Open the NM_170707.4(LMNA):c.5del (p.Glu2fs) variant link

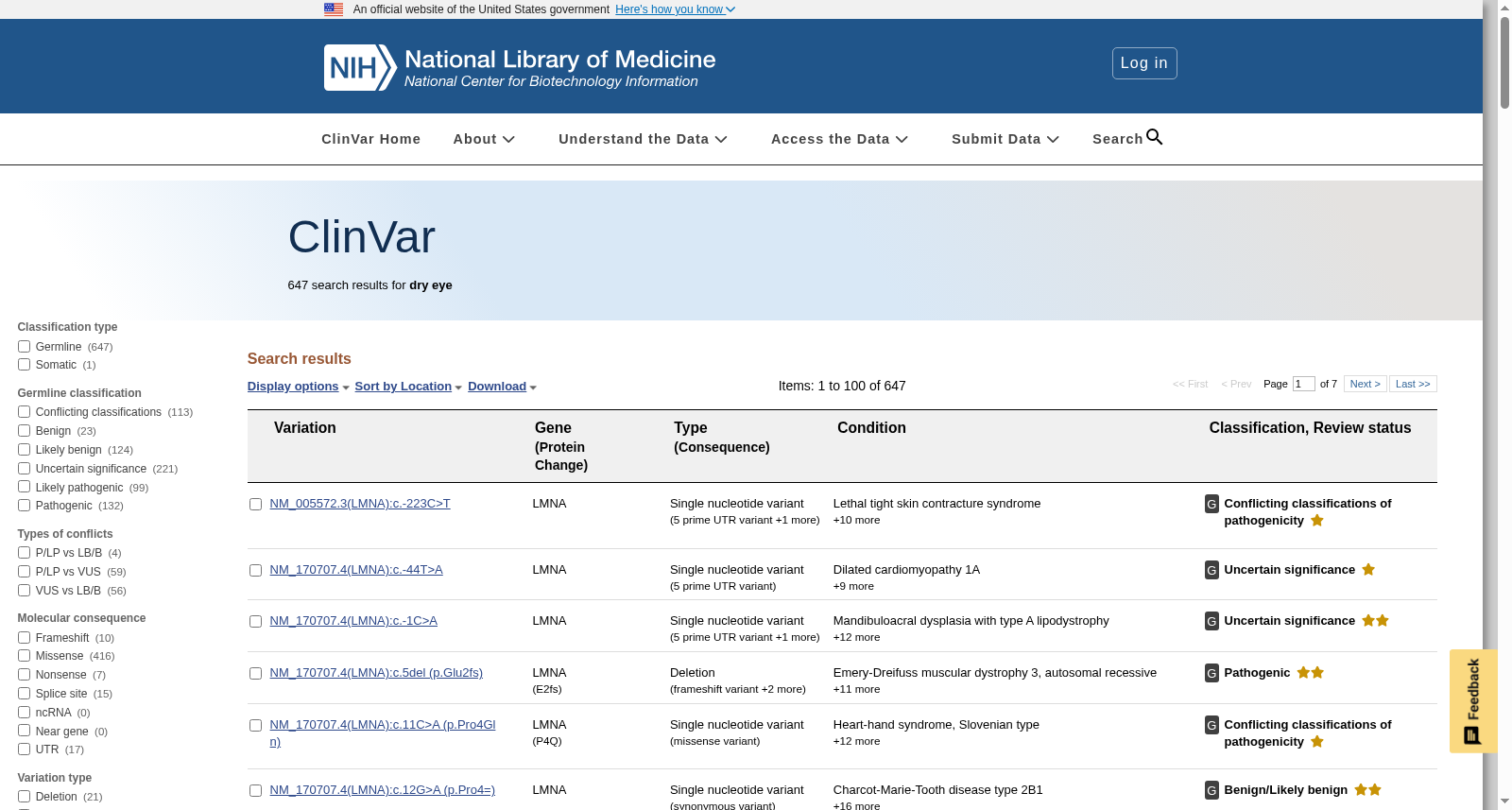point(376,673)
